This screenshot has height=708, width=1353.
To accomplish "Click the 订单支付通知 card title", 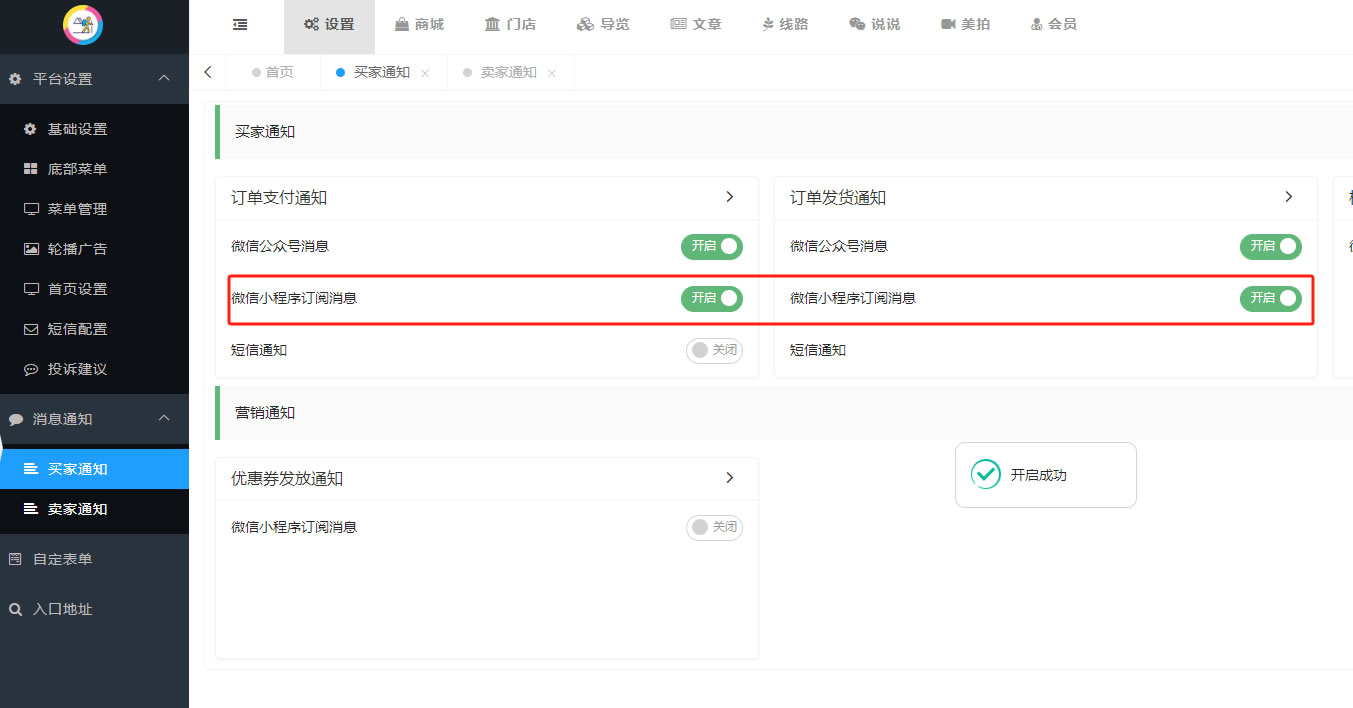I will pos(279,197).
